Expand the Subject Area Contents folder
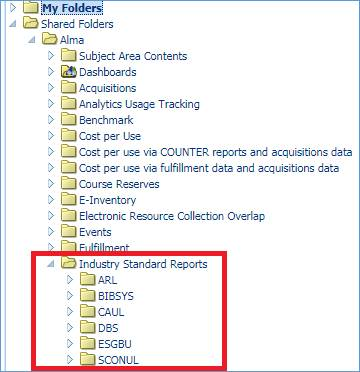 (x=51, y=56)
